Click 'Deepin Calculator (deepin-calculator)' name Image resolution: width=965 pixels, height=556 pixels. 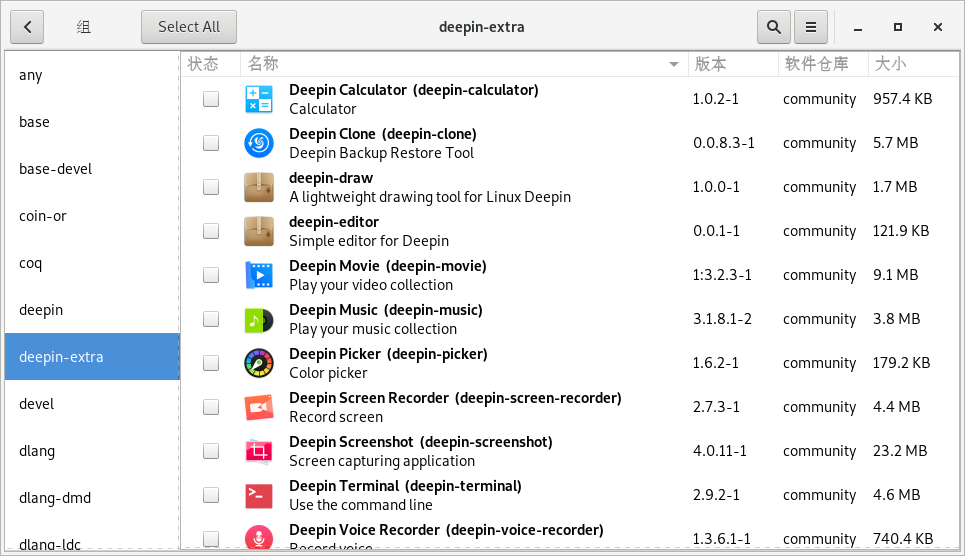tap(414, 90)
